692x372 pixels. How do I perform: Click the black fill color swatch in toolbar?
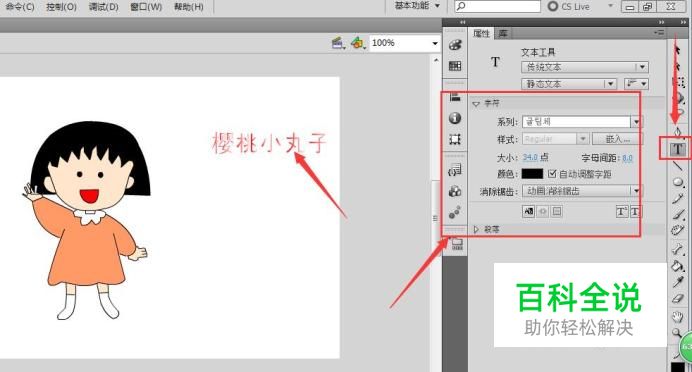[x=678, y=367]
